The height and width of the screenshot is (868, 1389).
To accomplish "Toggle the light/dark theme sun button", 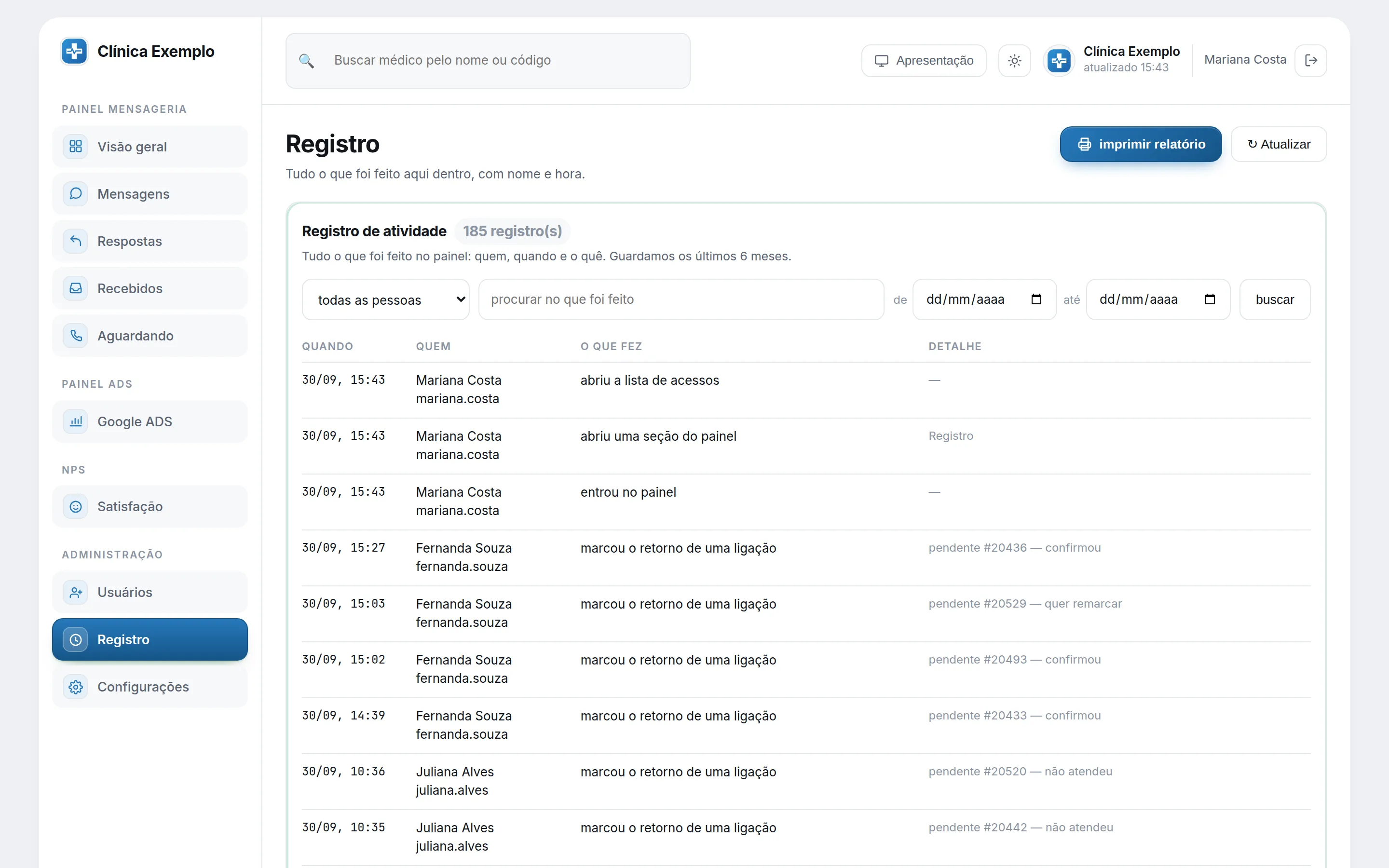I will tap(1014, 60).
